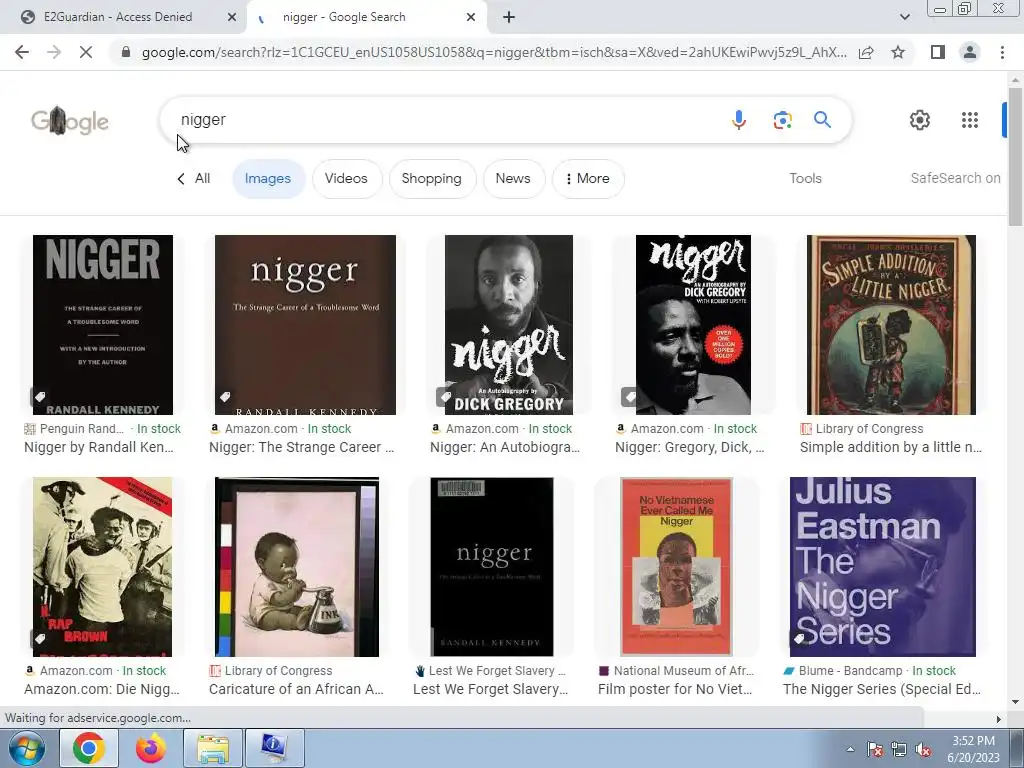Click the 'Caricature of an African A...' title link
The height and width of the screenshot is (768, 1024).
[x=296, y=689]
